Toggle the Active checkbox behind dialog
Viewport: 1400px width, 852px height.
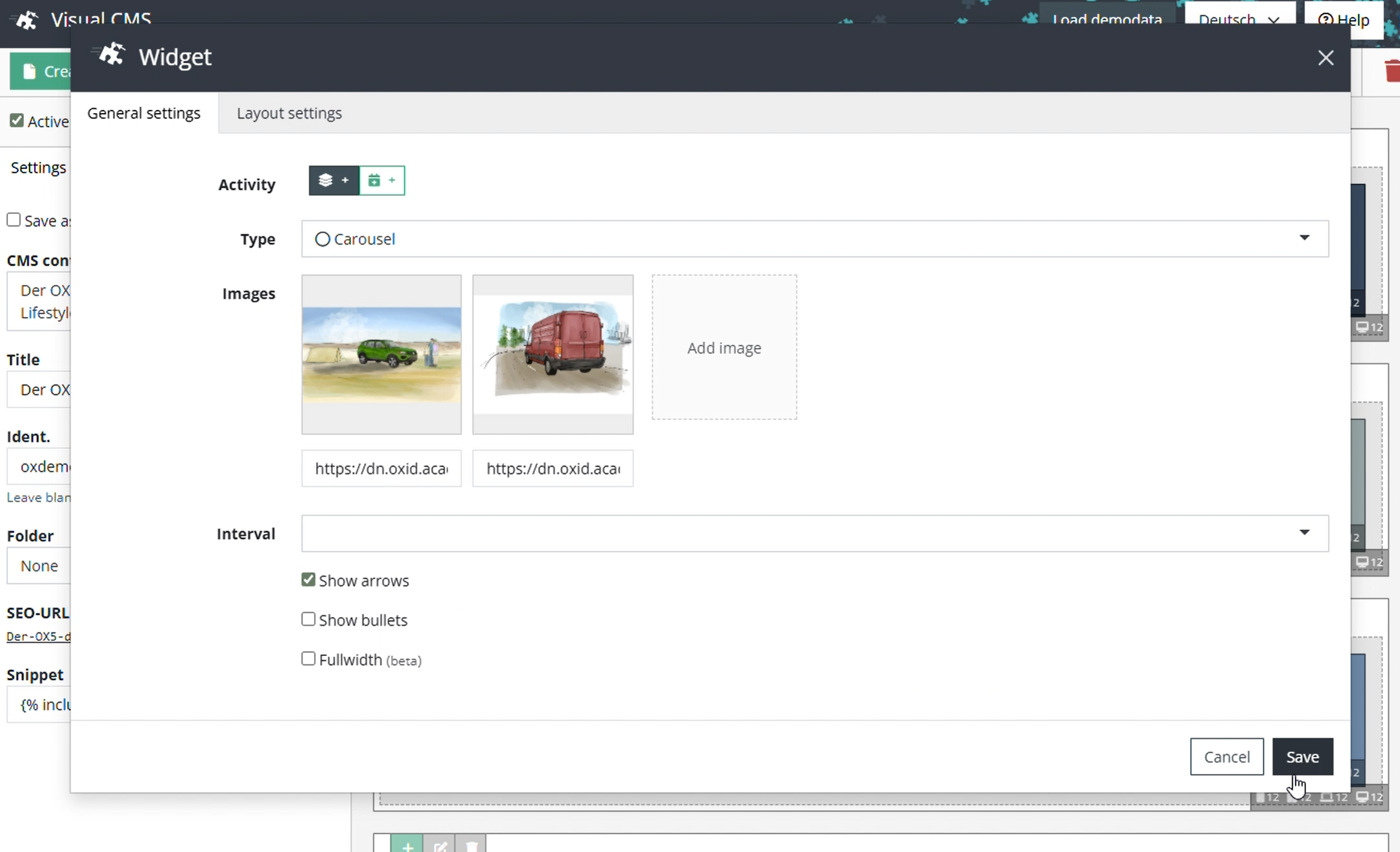pyautogui.click(x=17, y=120)
